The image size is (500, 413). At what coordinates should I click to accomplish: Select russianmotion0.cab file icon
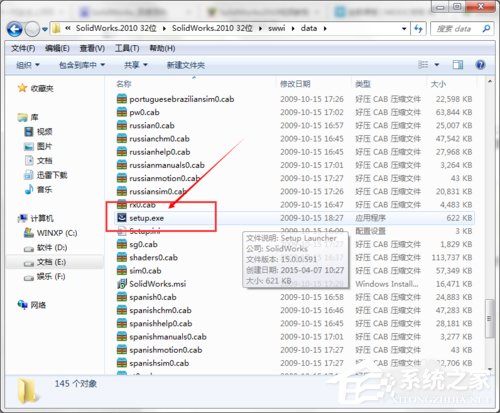pos(122,178)
